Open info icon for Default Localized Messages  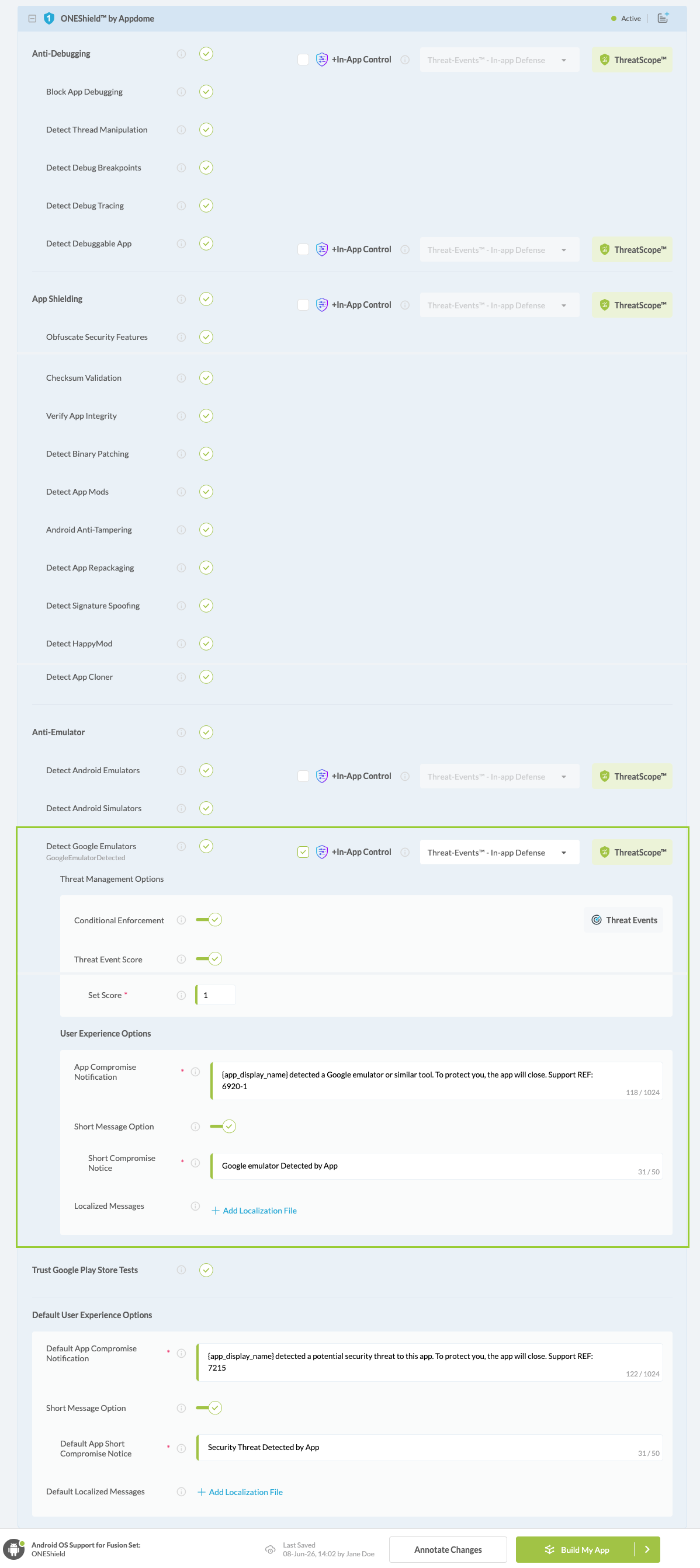pos(181,1491)
